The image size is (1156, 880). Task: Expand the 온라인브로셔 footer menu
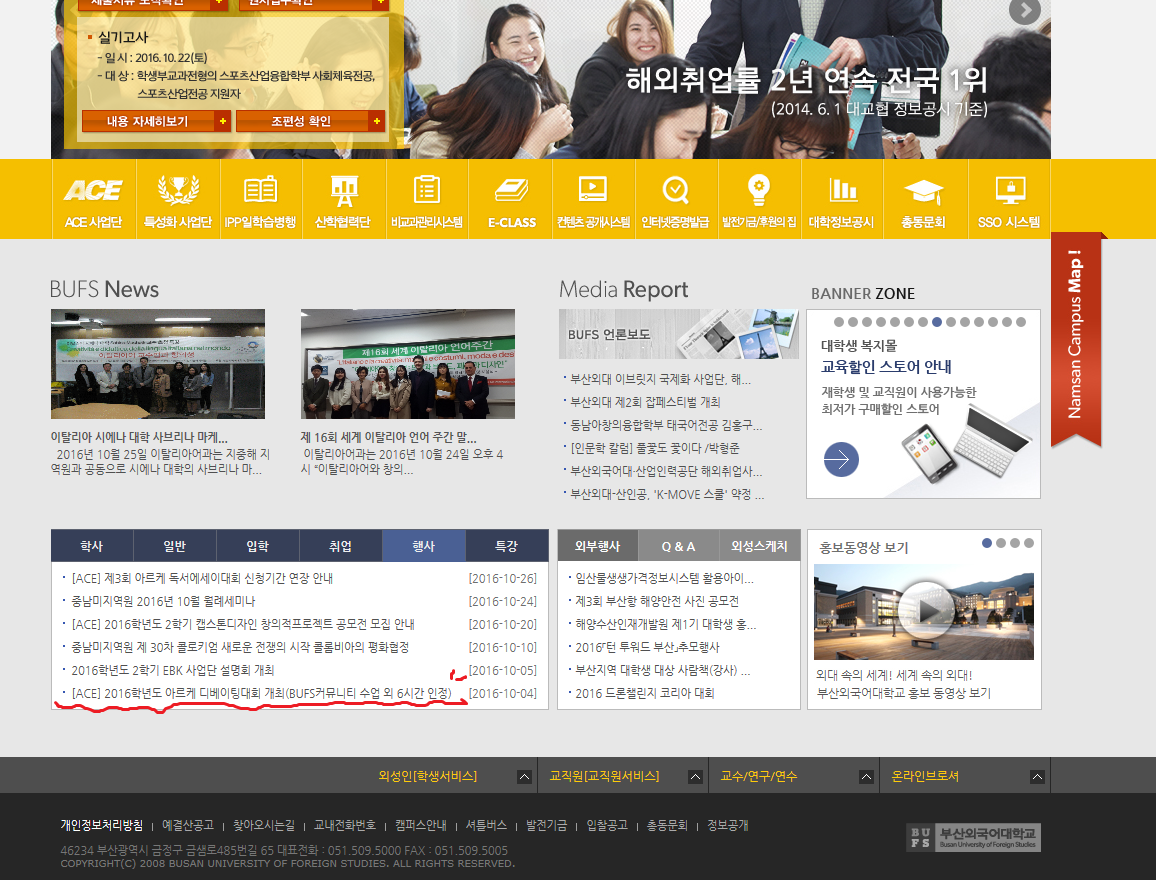click(1039, 777)
